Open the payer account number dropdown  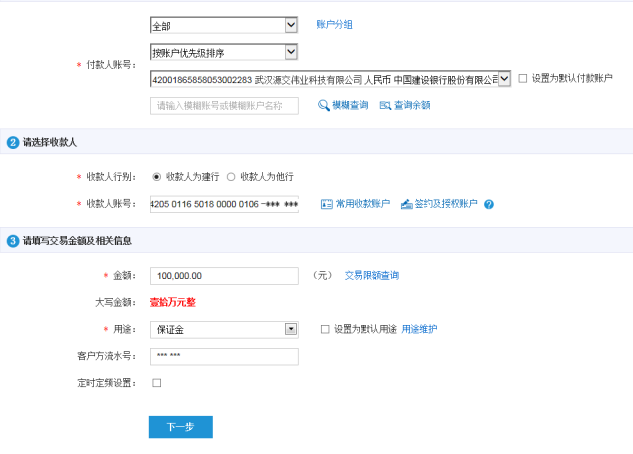(x=504, y=78)
